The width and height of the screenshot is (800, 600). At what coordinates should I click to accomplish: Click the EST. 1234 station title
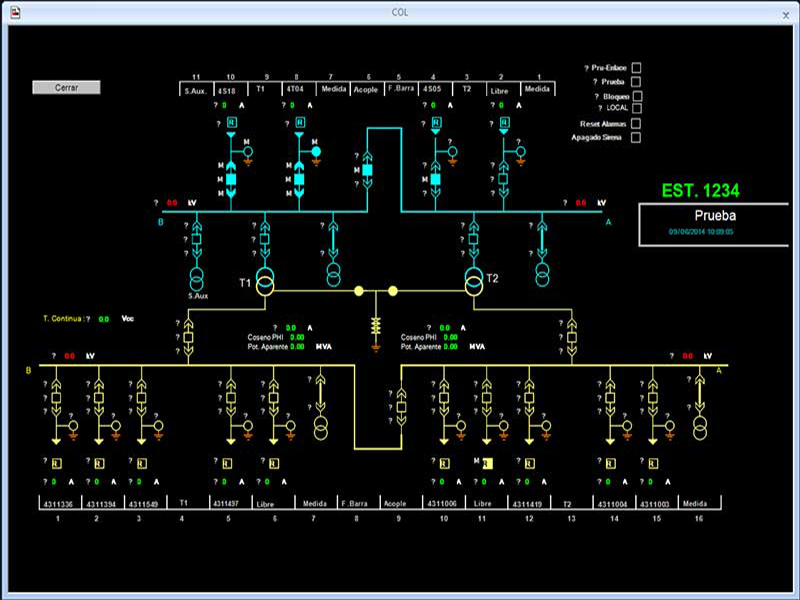(x=700, y=191)
